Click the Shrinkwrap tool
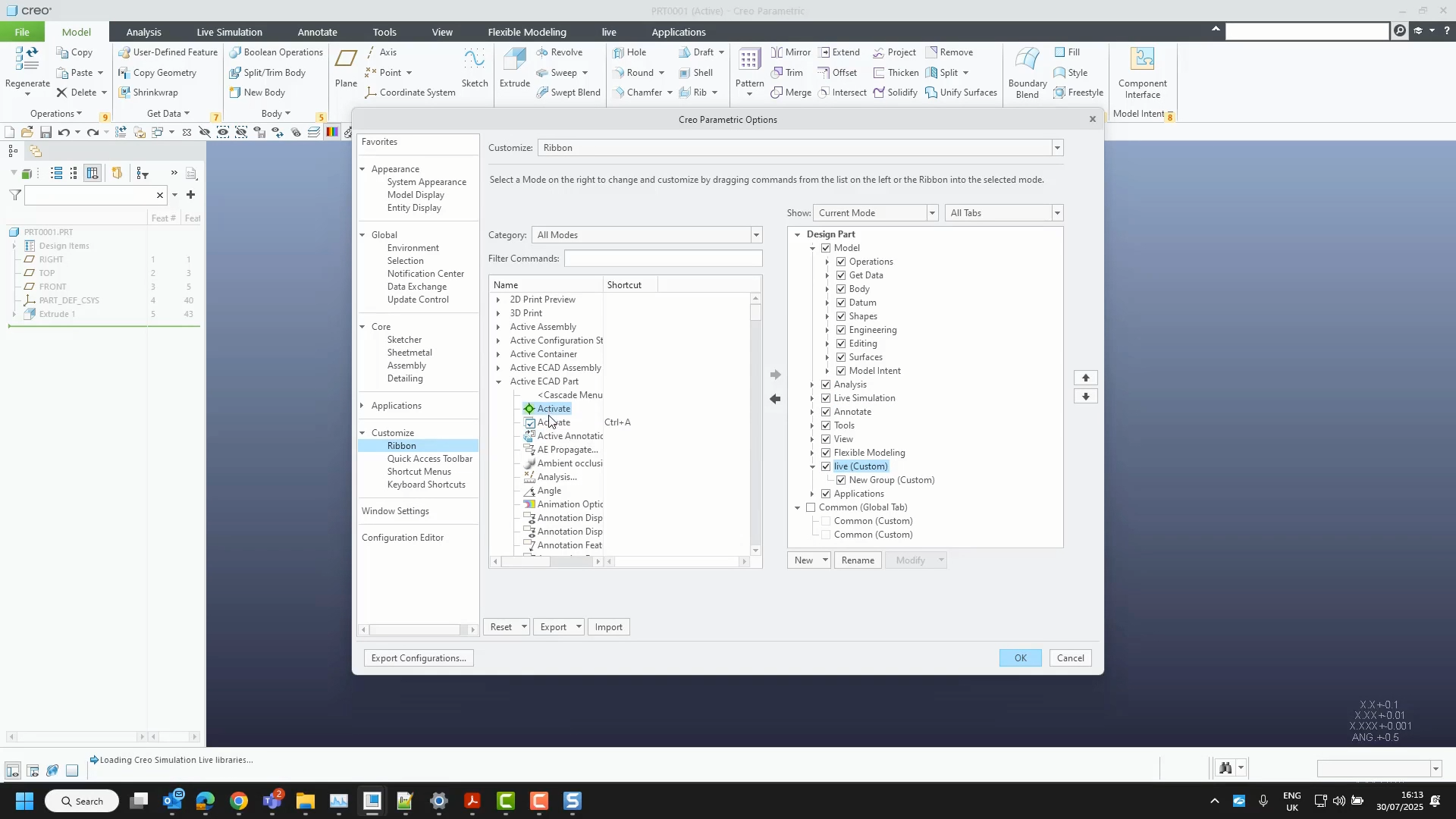 coord(149,93)
